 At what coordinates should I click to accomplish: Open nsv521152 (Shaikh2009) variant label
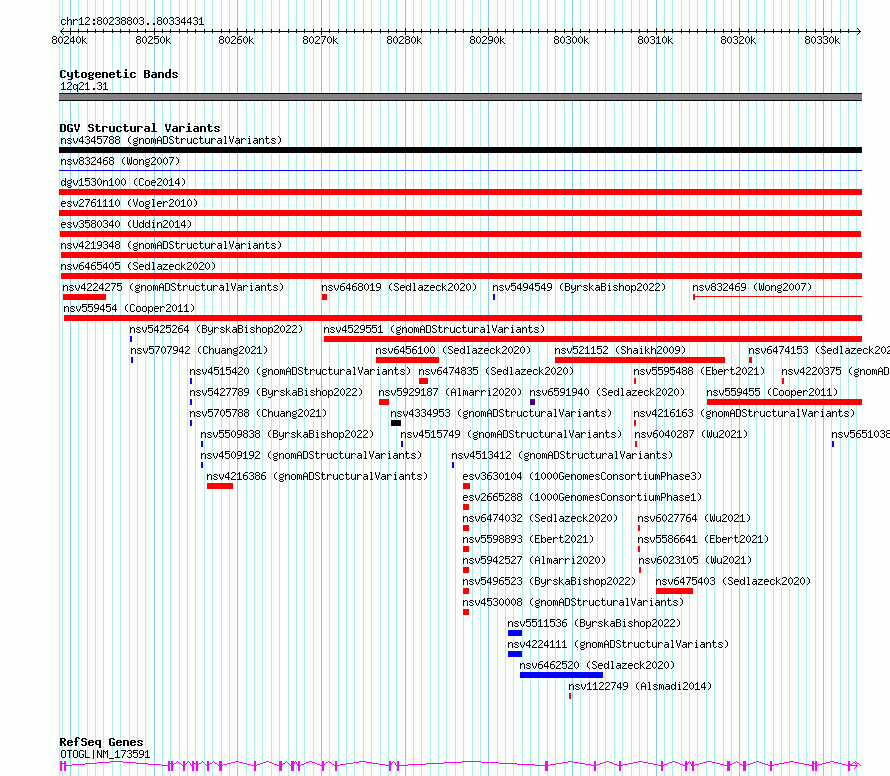pos(620,350)
